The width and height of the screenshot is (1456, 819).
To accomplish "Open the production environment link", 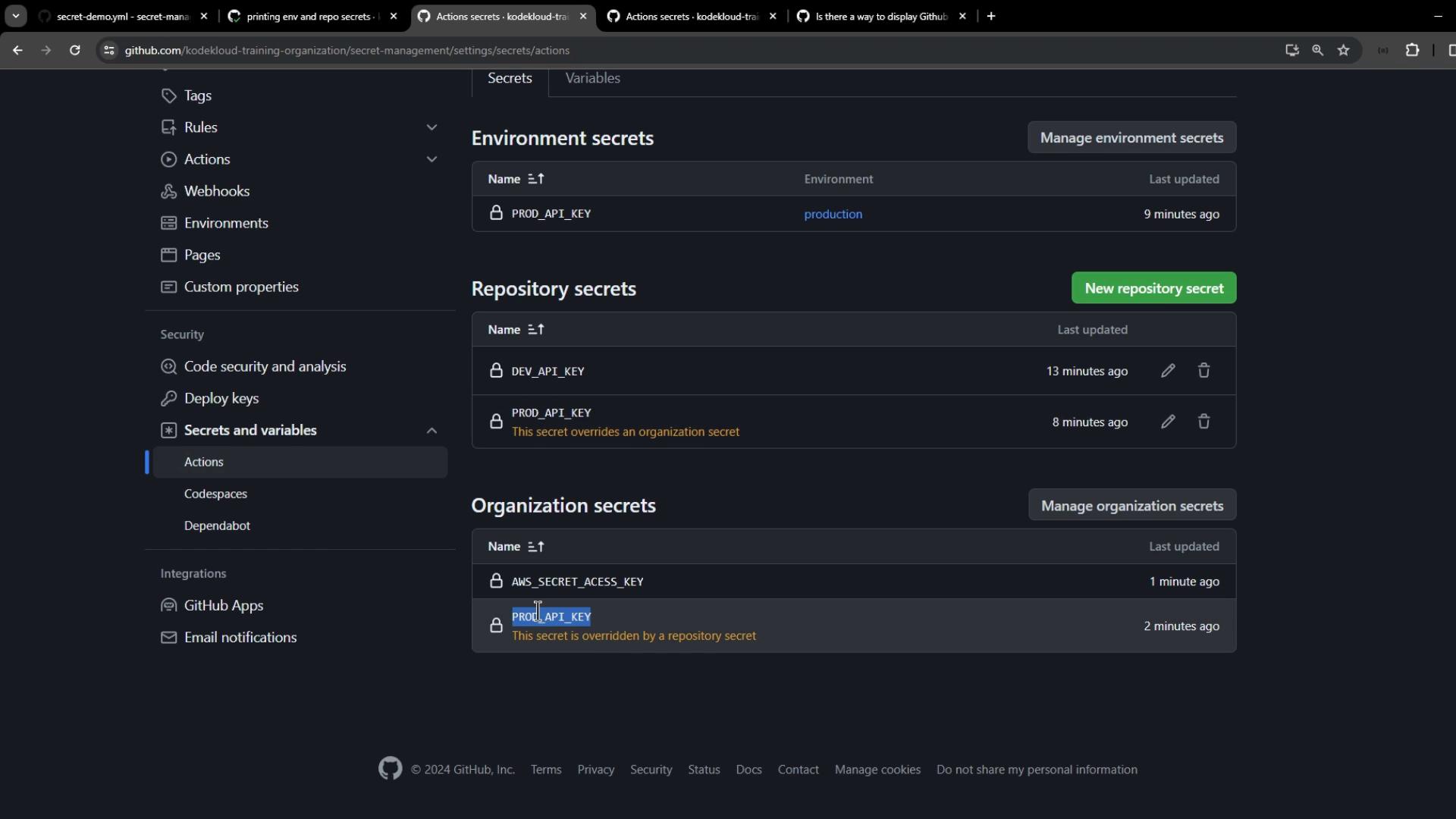I will (x=833, y=215).
